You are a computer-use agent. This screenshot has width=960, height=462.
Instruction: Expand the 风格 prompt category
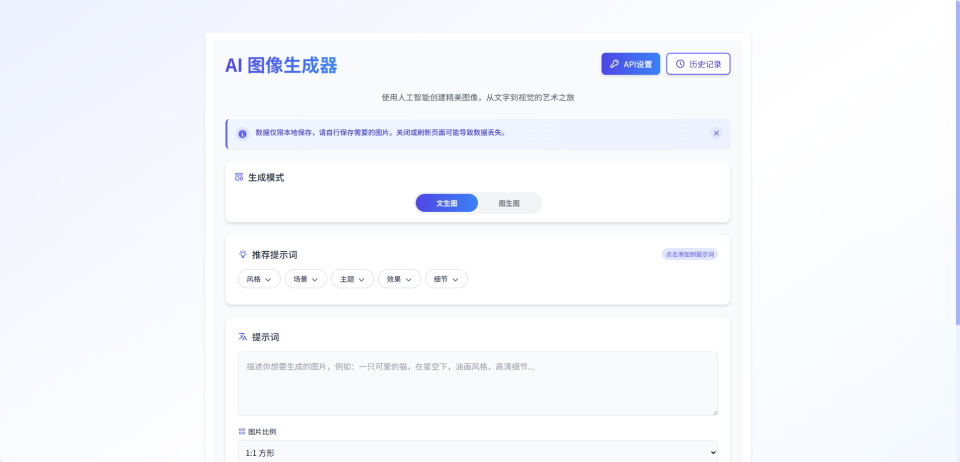259,279
